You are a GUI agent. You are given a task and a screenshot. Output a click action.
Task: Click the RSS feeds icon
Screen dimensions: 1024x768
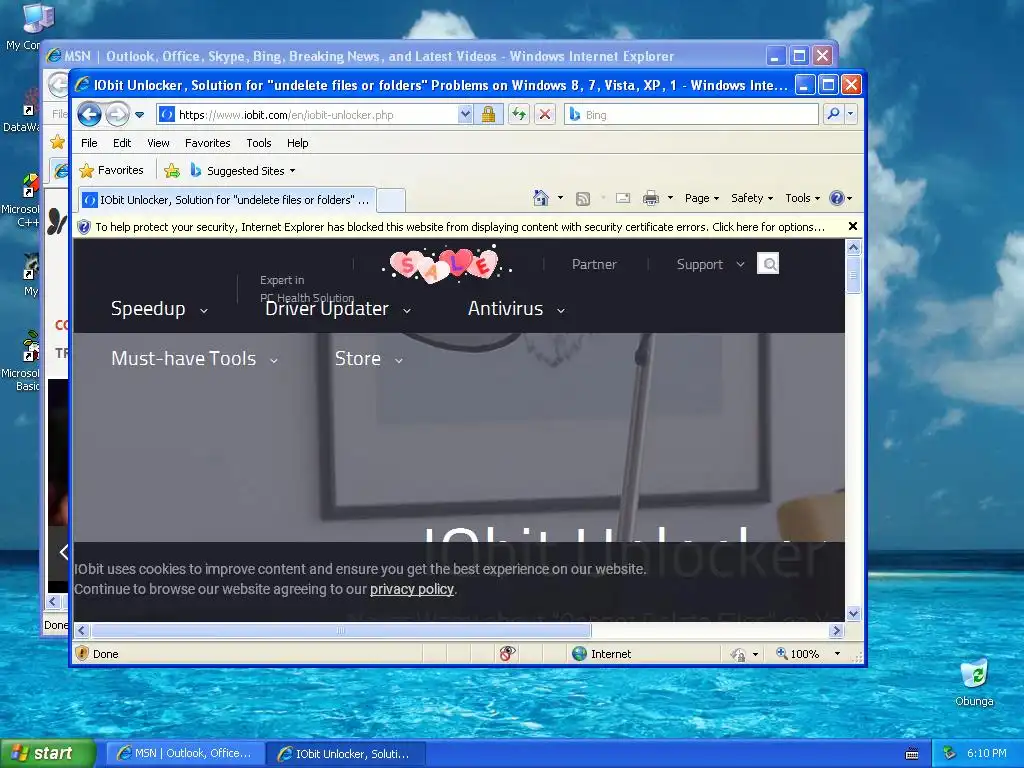pos(583,199)
